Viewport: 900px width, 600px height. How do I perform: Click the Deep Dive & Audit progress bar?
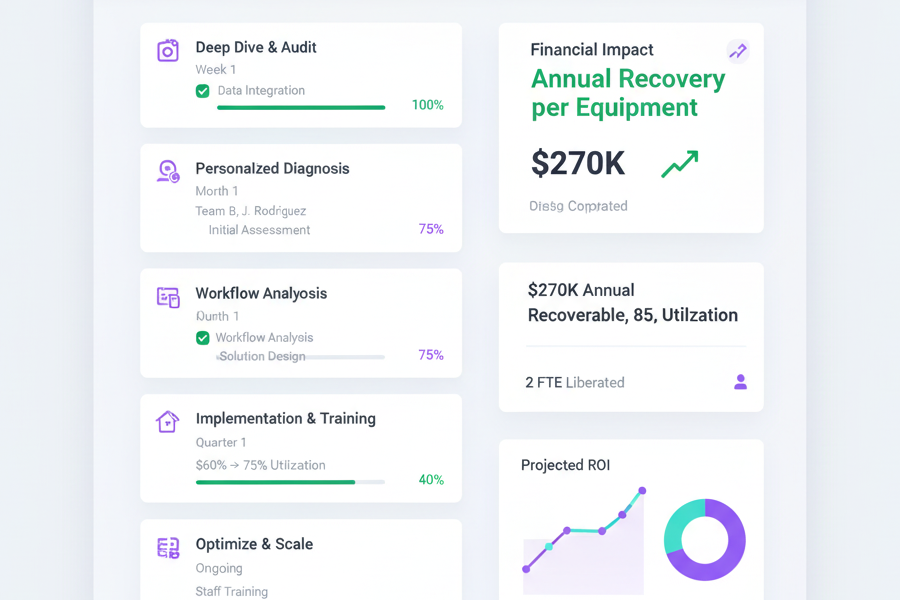(301, 107)
